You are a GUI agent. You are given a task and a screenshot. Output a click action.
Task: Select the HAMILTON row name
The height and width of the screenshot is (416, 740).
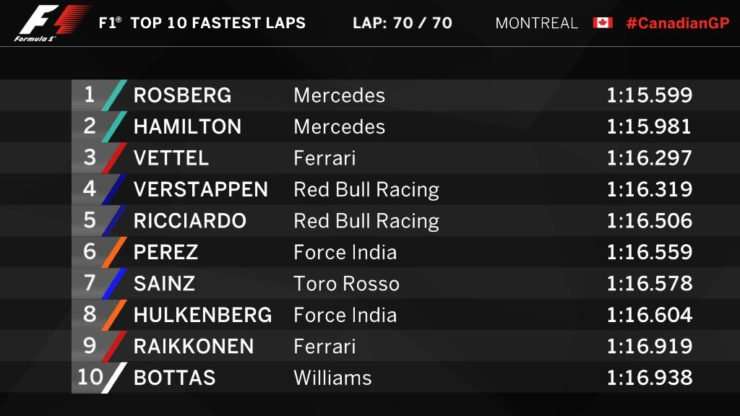[x=187, y=127]
